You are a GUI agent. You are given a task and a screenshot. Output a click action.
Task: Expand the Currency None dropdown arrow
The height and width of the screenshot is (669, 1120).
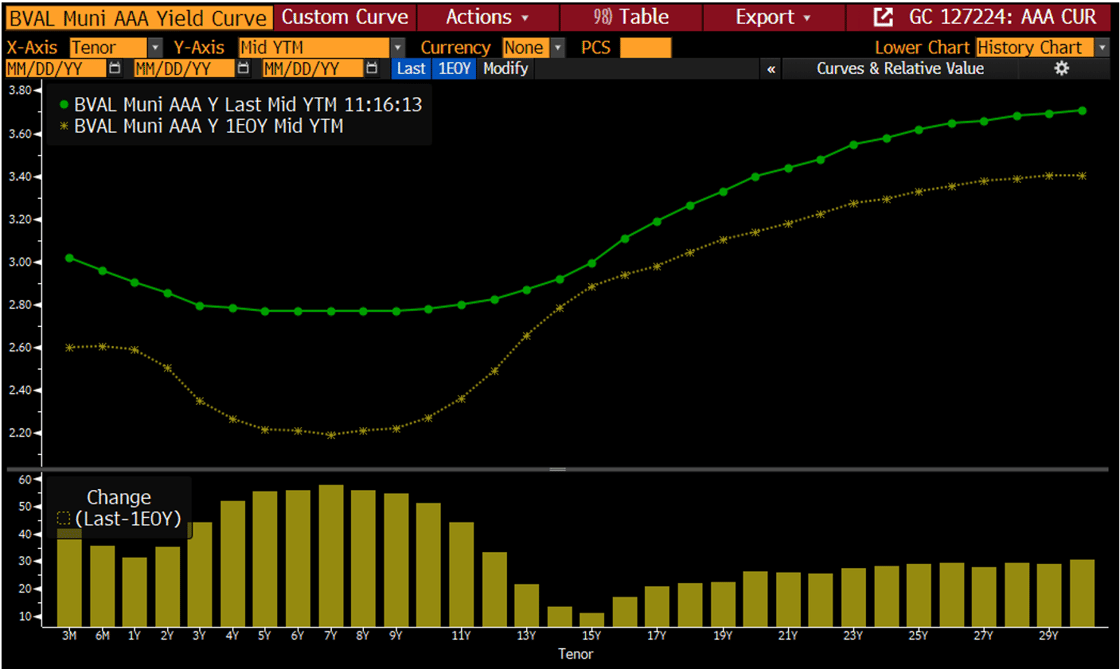[558, 48]
